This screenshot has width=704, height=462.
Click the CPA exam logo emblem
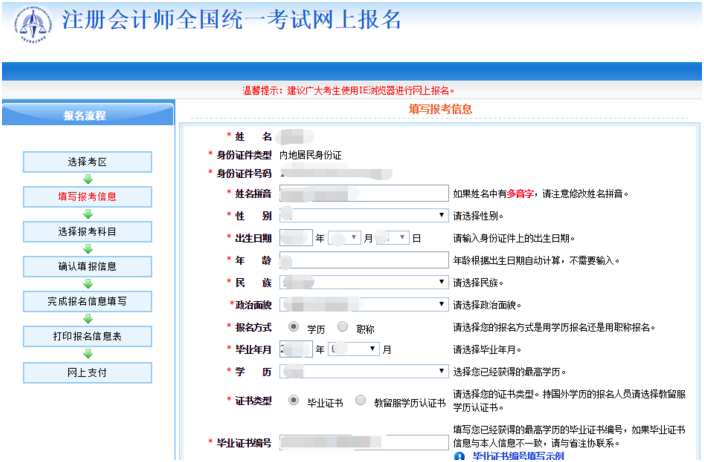tap(33, 24)
